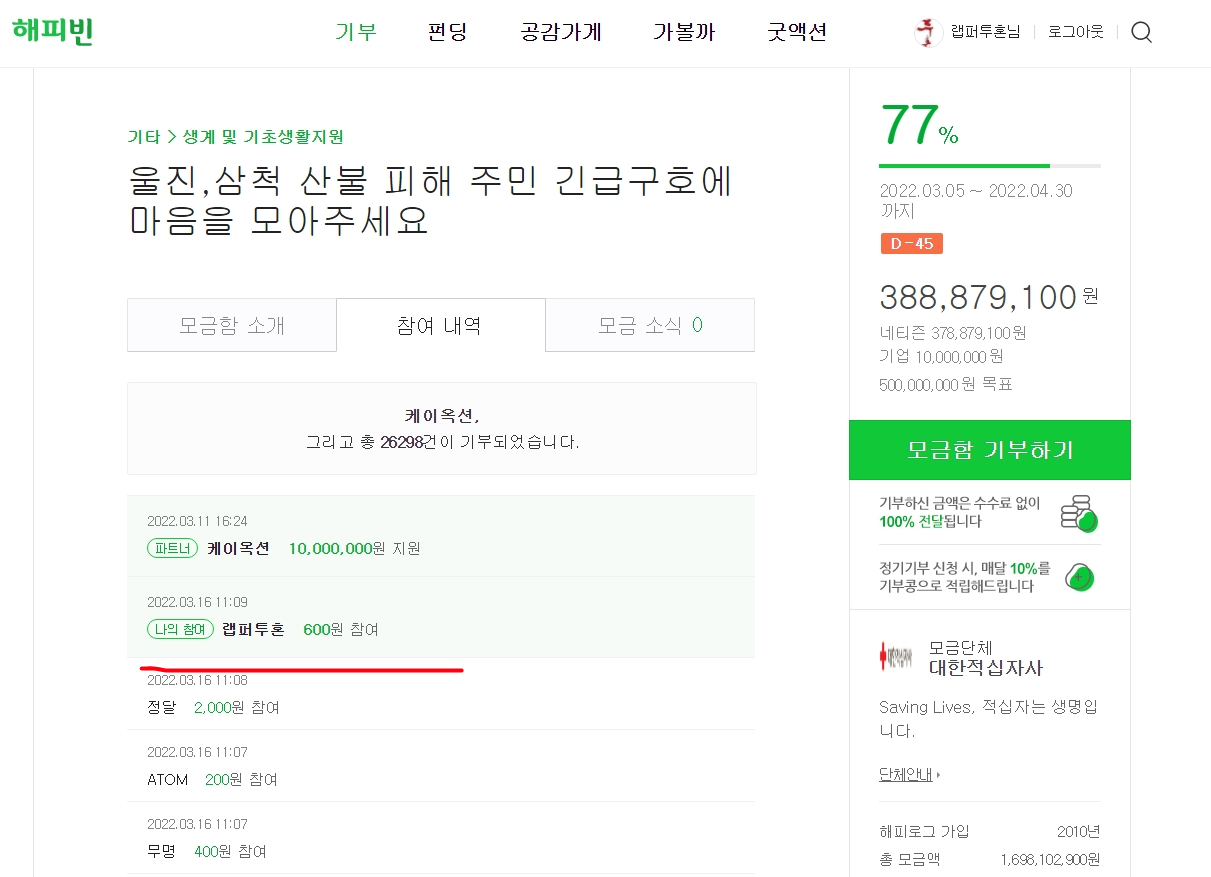Screen dimensions: 1211x877
Task: Select the 총 모금액 1,698,102,900원 row
Action: [x=990, y=860]
